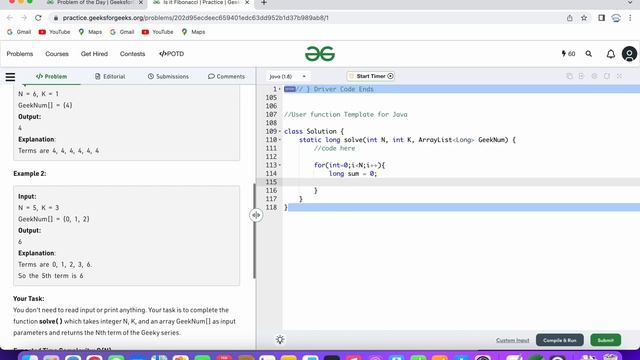640x360 pixels.
Task: Open the Contests nav item
Action: click(132, 54)
